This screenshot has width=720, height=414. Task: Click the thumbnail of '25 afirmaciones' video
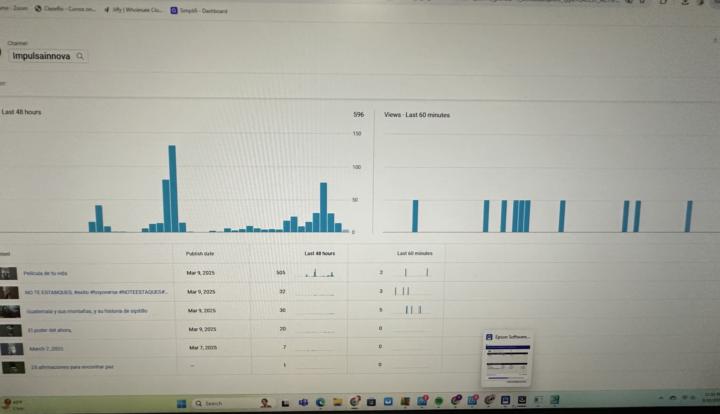13,367
